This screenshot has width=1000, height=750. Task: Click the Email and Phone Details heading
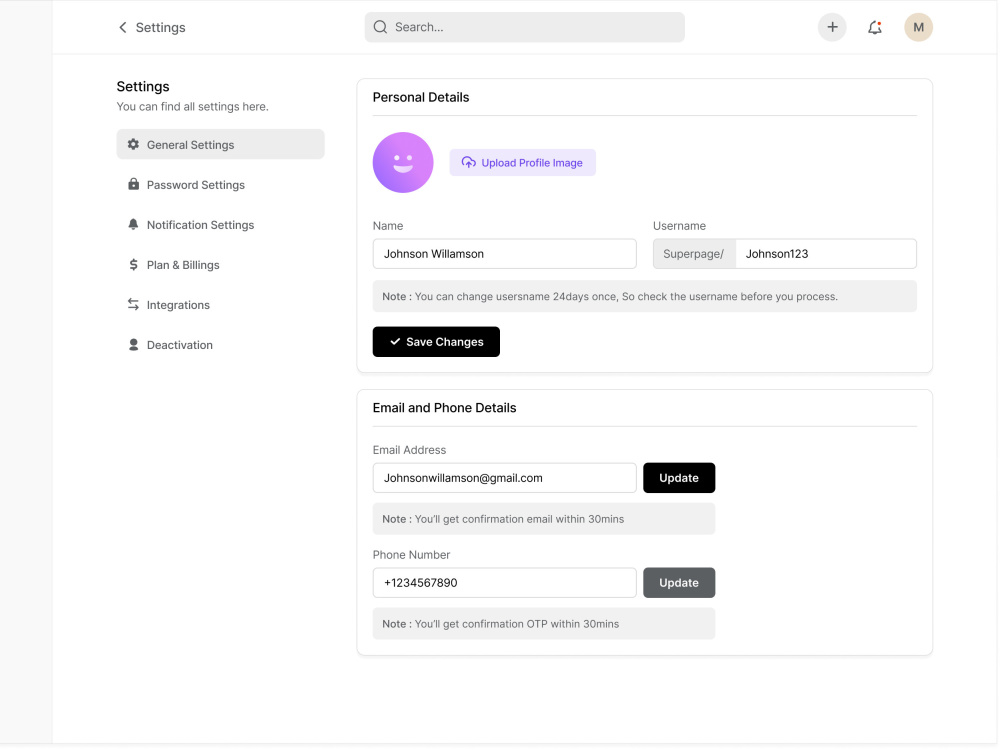(x=445, y=408)
